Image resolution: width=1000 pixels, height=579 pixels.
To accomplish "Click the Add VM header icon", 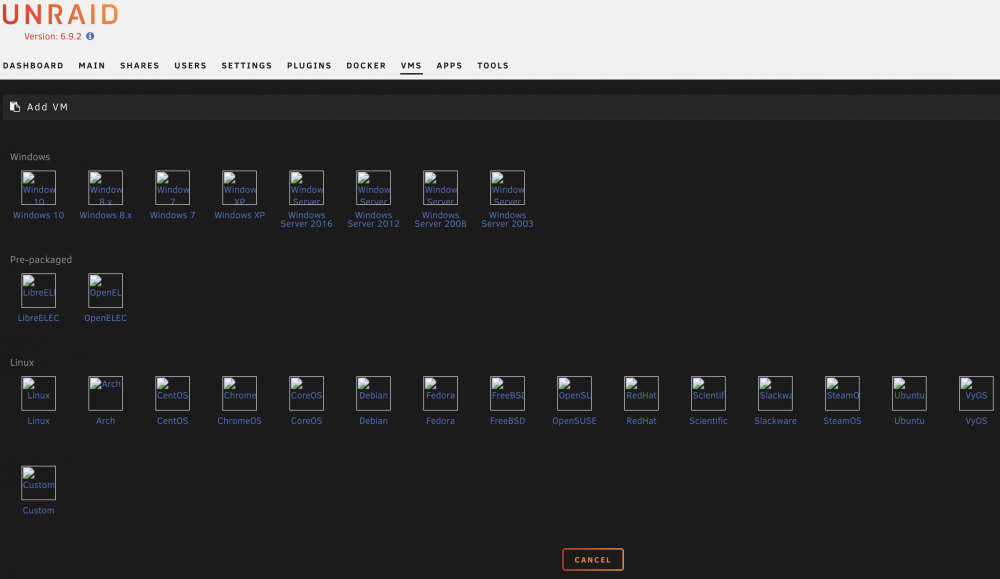I will (15, 106).
